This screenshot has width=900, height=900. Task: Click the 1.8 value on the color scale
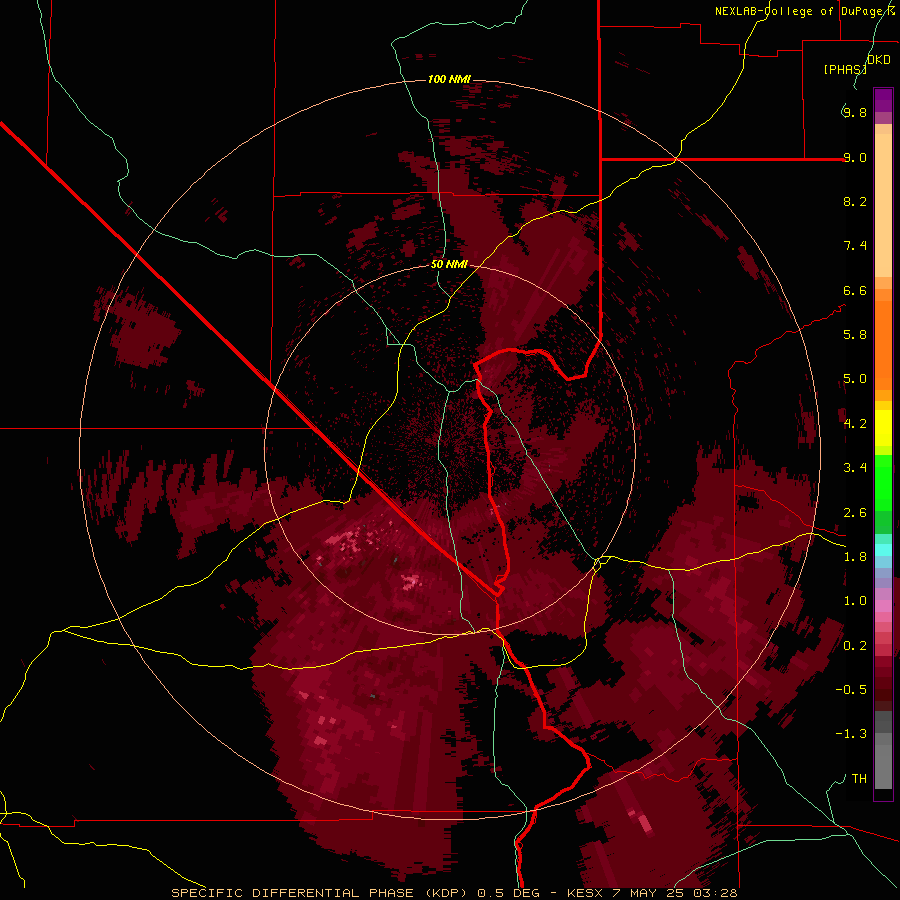pyautogui.click(x=855, y=556)
